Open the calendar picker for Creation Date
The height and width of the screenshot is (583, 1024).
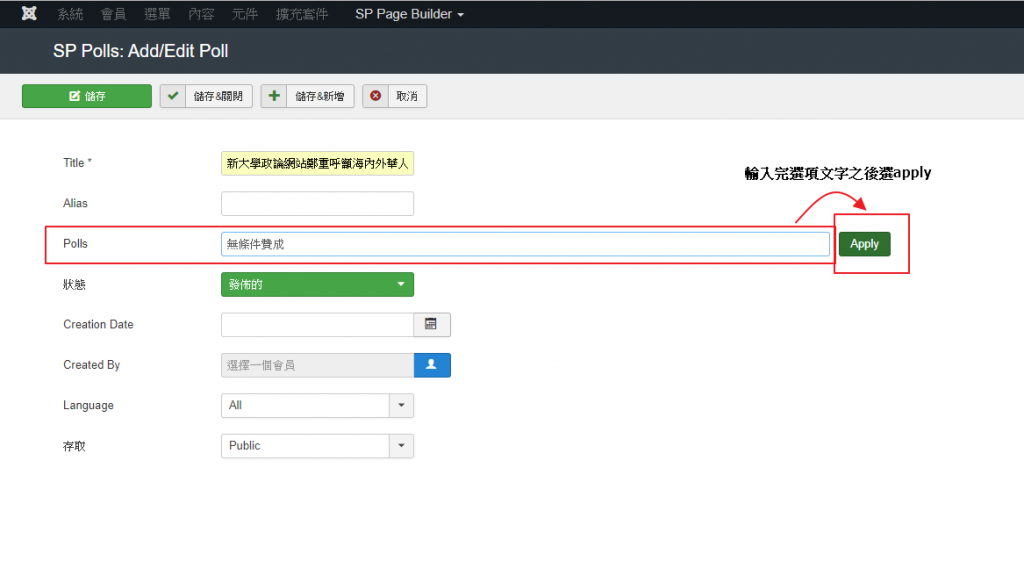pyautogui.click(x=432, y=325)
